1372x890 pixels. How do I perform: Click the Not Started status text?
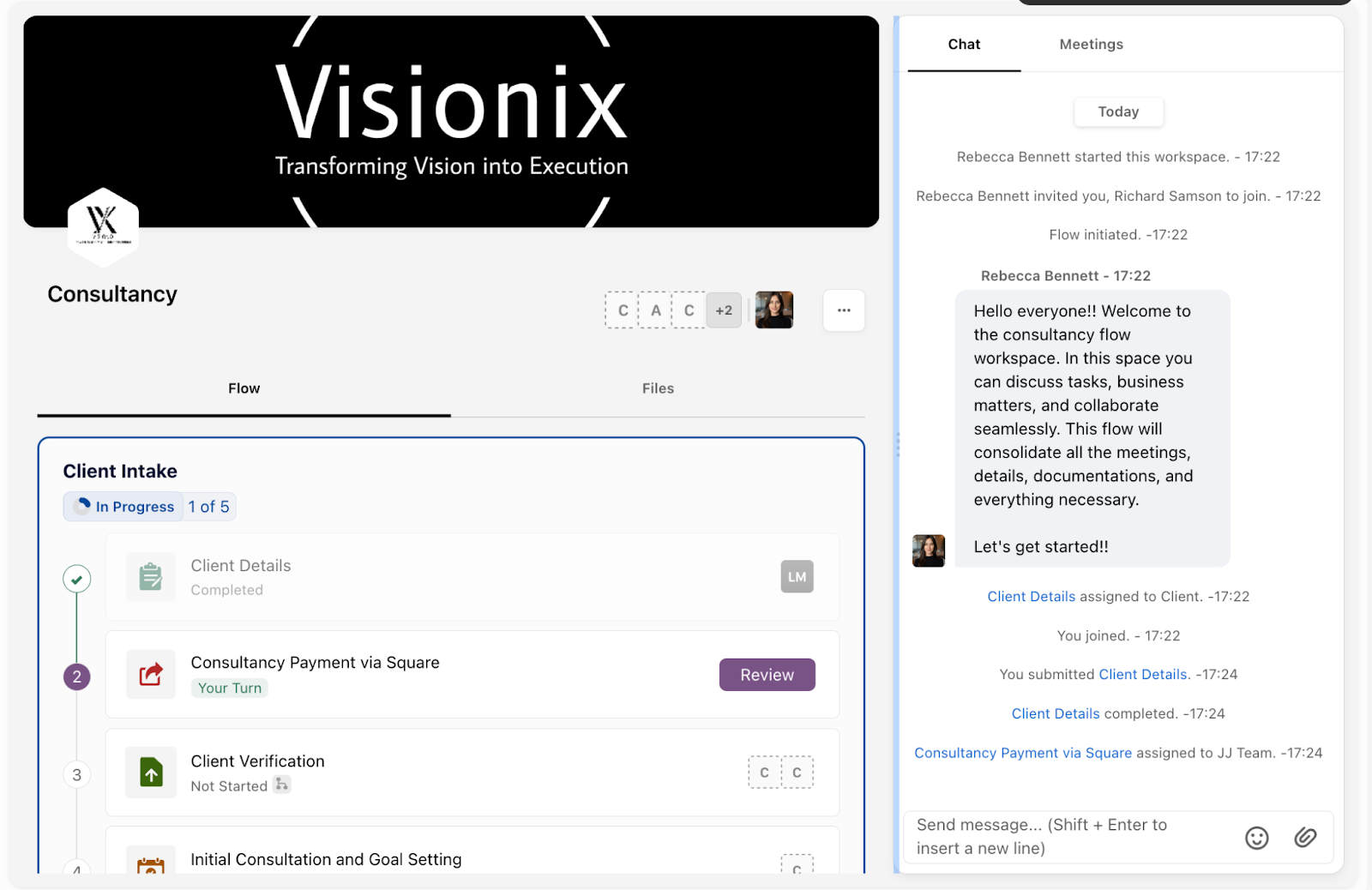point(229,786)
